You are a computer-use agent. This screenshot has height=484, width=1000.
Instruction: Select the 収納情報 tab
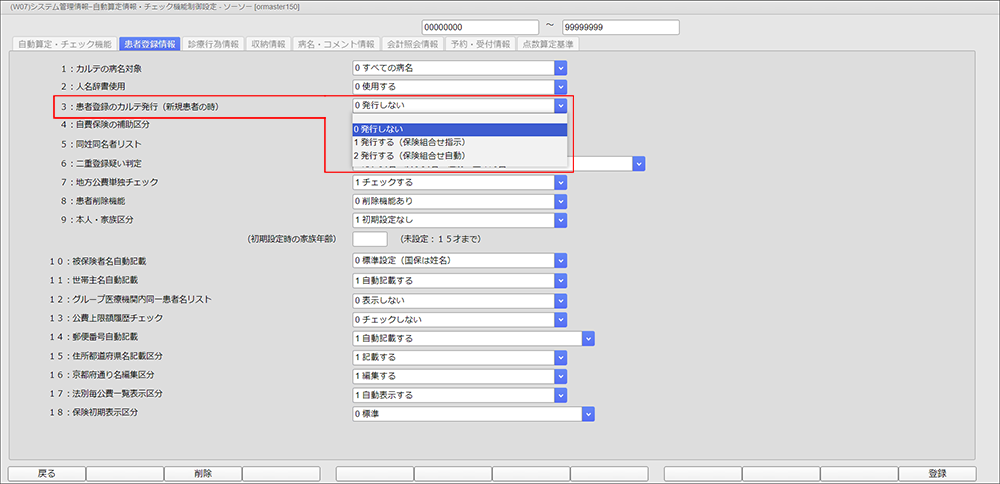point(268,44)
